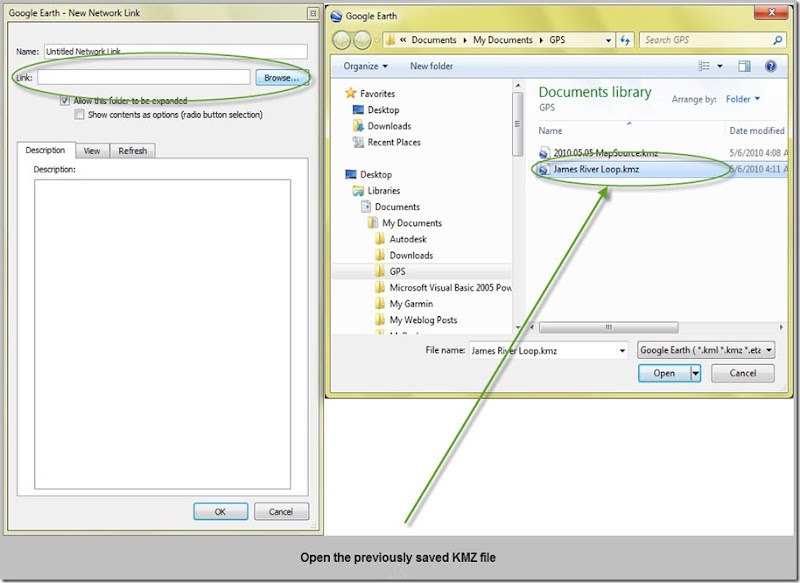Click the blue Help icon
Screen dimensions: 800x583
click(x=770, y=66)
